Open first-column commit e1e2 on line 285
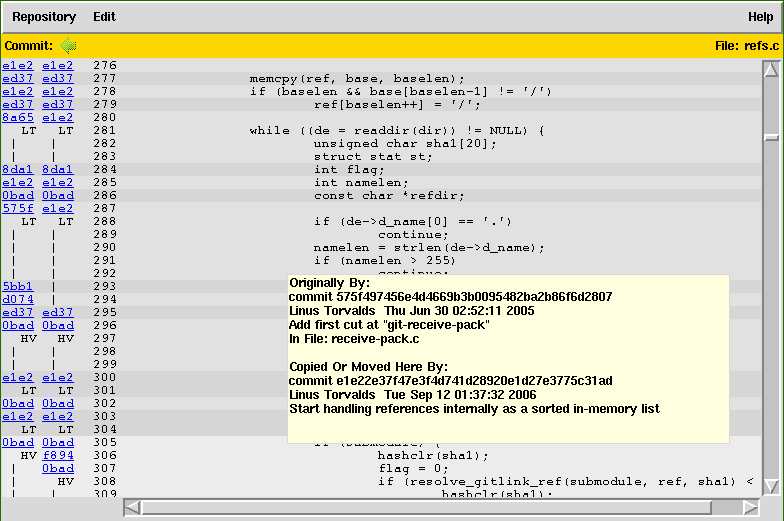784x521 pixels. pos(18,182)
